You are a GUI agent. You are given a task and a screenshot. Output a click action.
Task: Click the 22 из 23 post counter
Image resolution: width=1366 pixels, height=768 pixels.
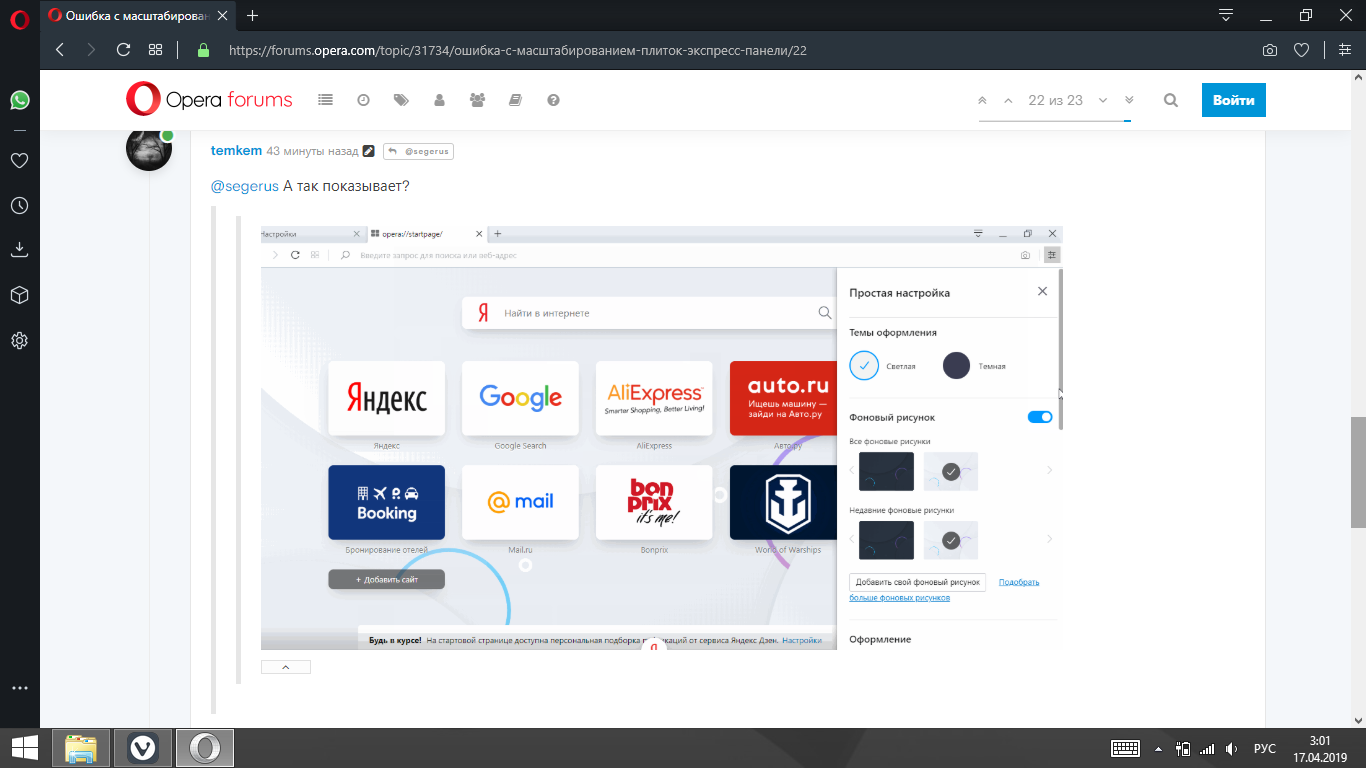pyautogui.click(x=1055, y=100)
